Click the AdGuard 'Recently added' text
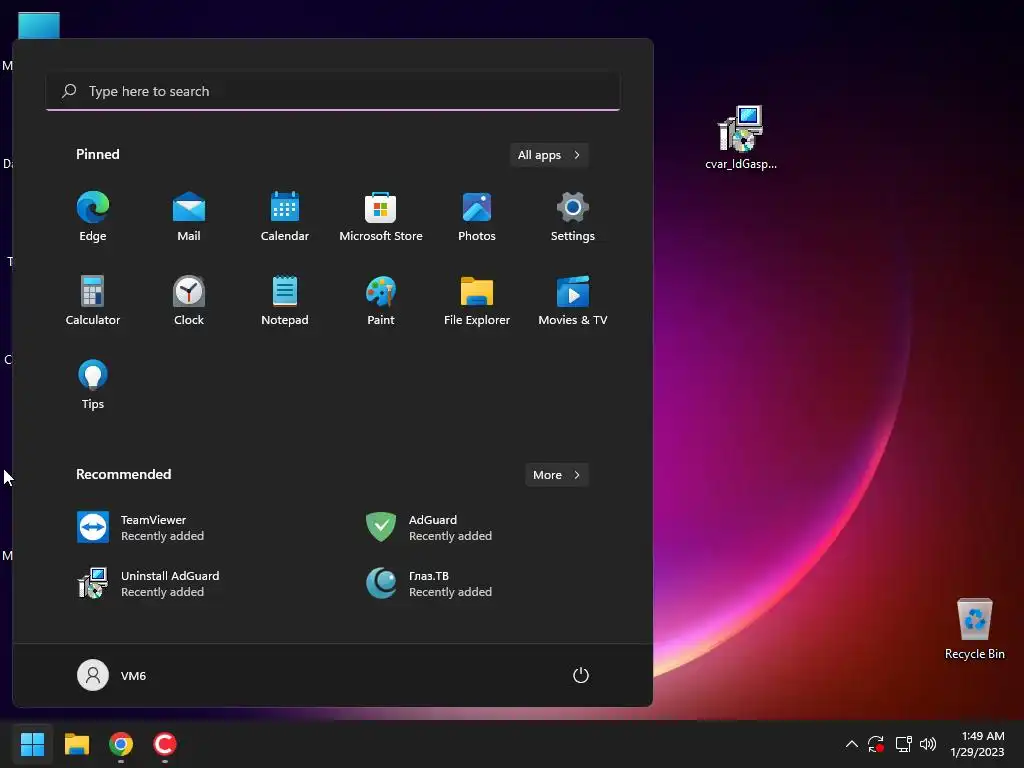 pyautogui.click(x=450, y=536)
